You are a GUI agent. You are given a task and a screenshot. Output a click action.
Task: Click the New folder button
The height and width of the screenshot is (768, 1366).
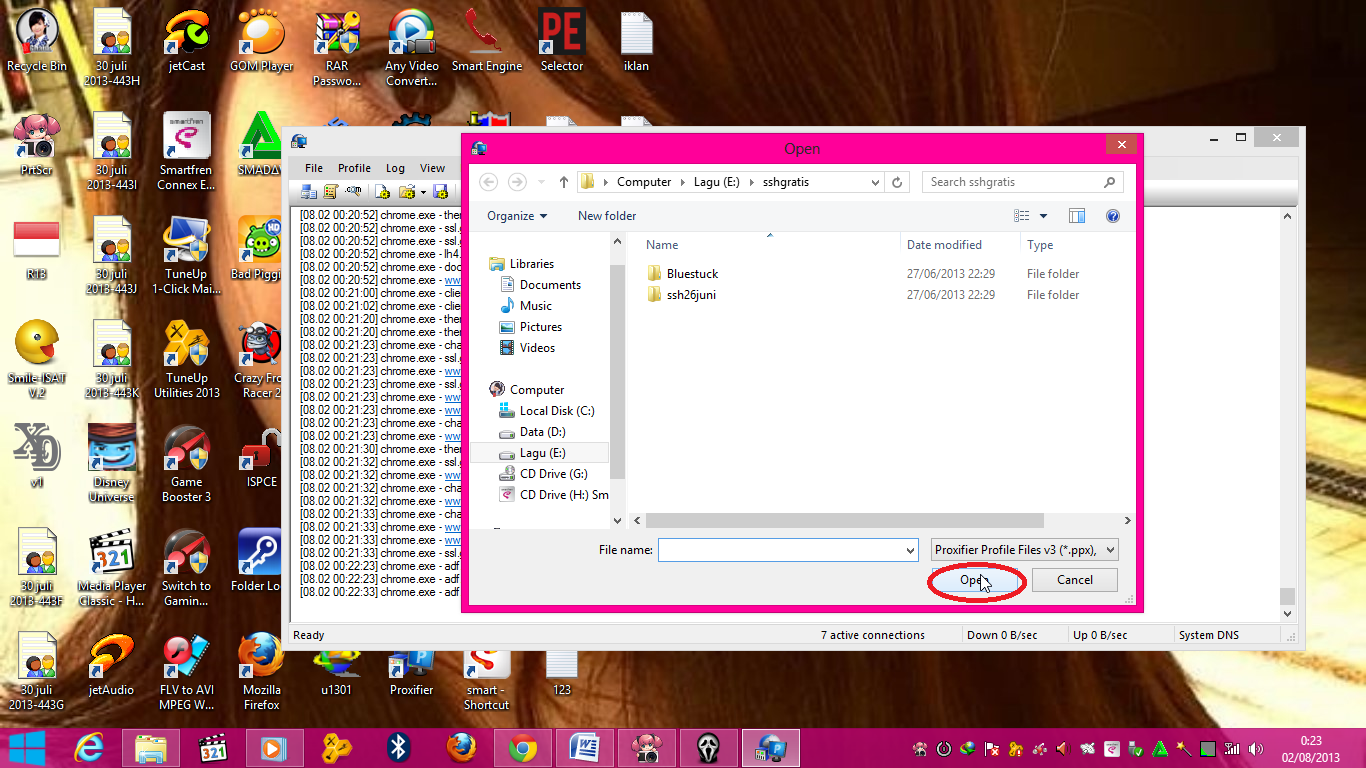pos(607,216)
